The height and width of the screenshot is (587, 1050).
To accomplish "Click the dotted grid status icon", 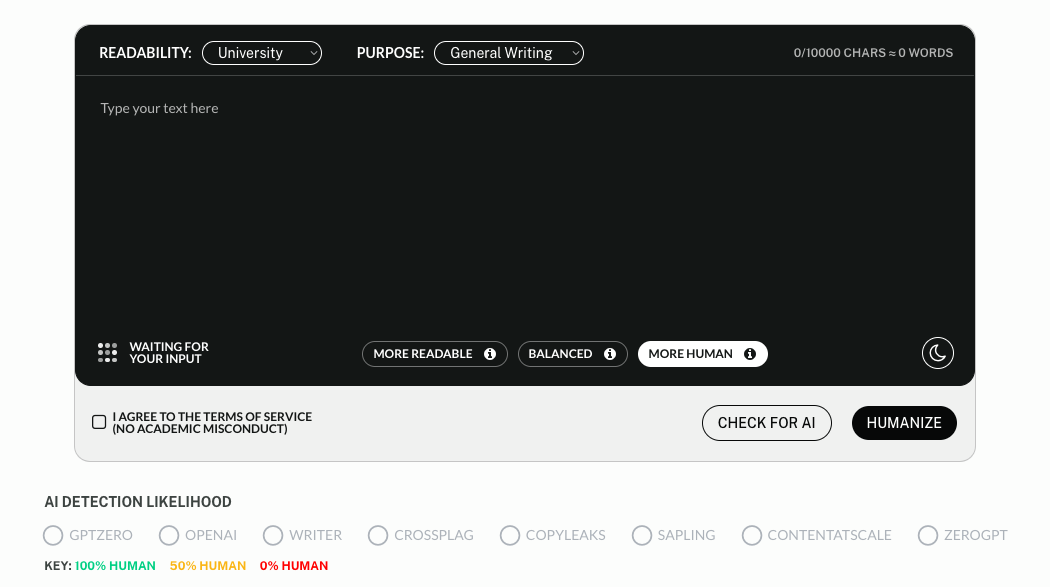I will point(107,353).
